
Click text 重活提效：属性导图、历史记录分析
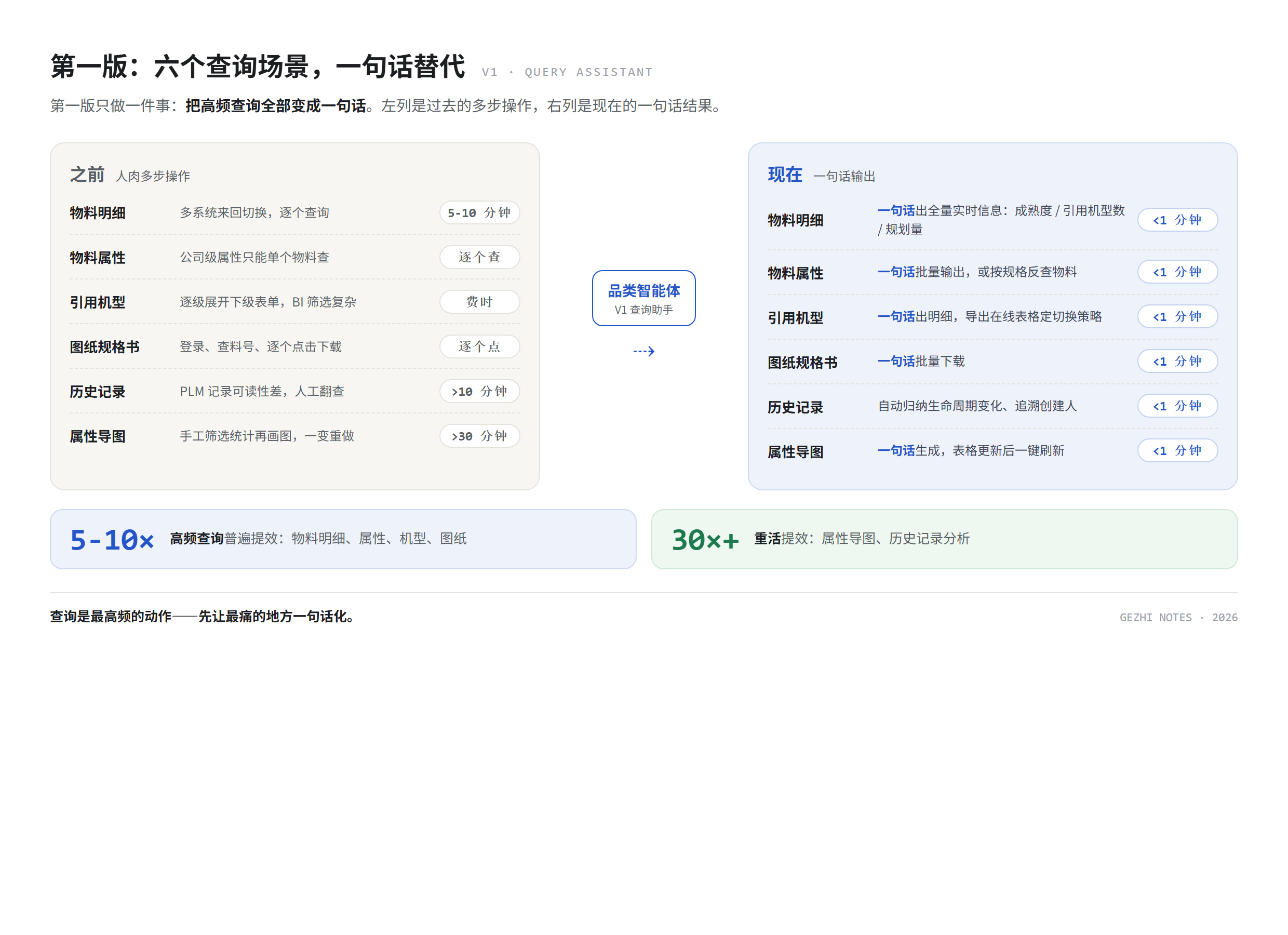coord(862,539)
